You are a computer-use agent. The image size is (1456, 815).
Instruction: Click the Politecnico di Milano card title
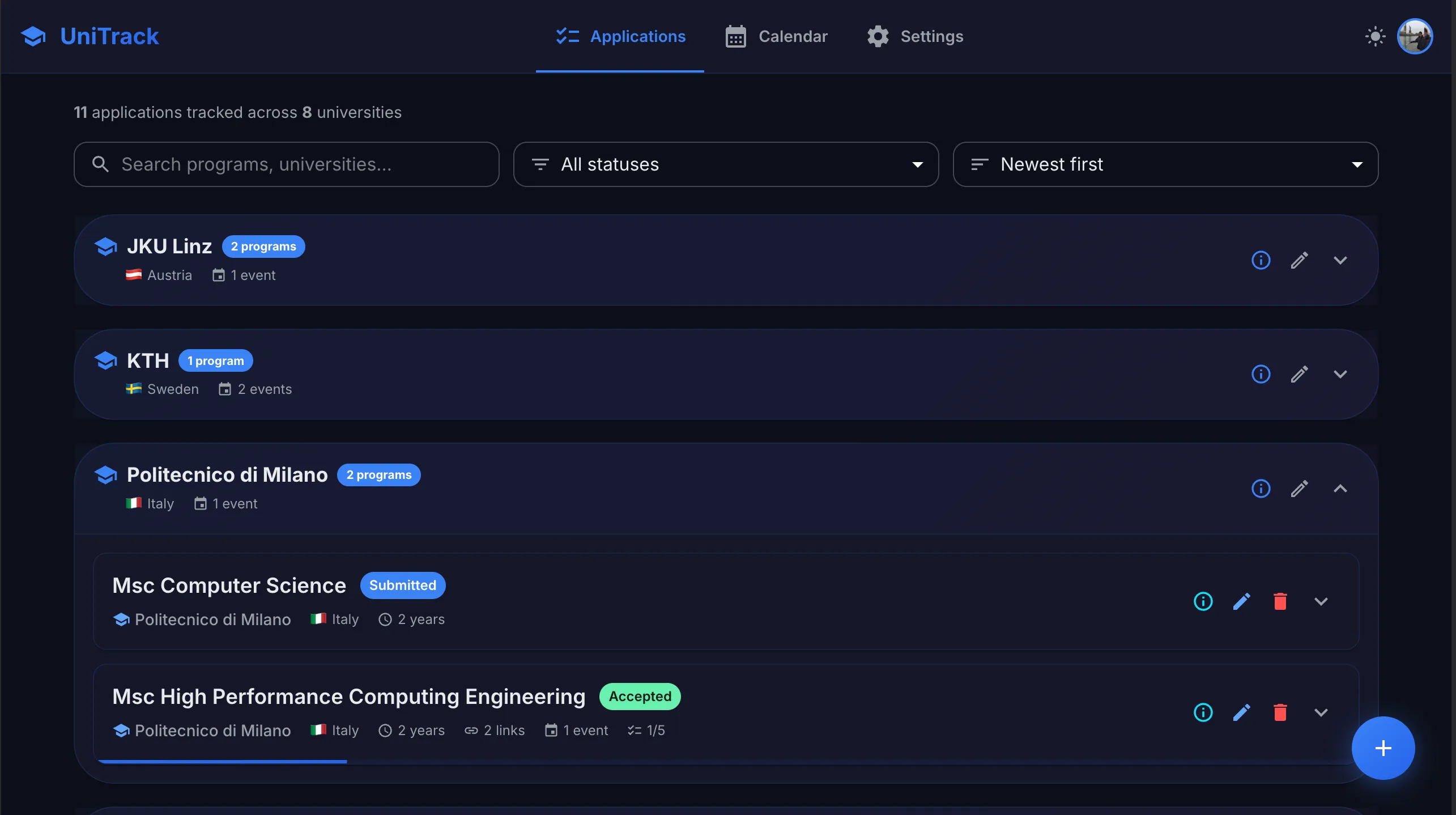pyautogui.click(x=227, y=475)
